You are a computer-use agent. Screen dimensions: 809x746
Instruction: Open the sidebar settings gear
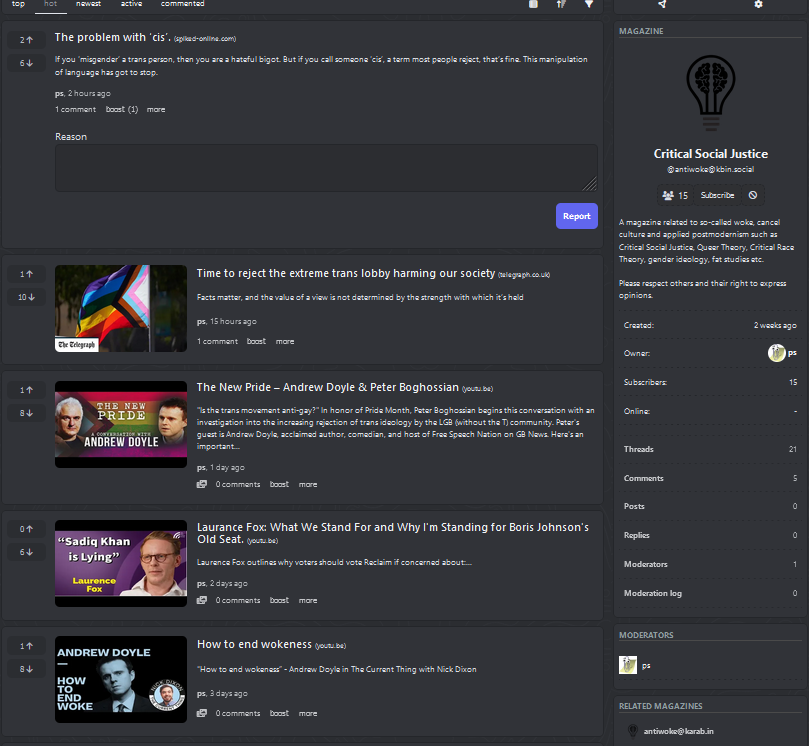tap(758, 4)
